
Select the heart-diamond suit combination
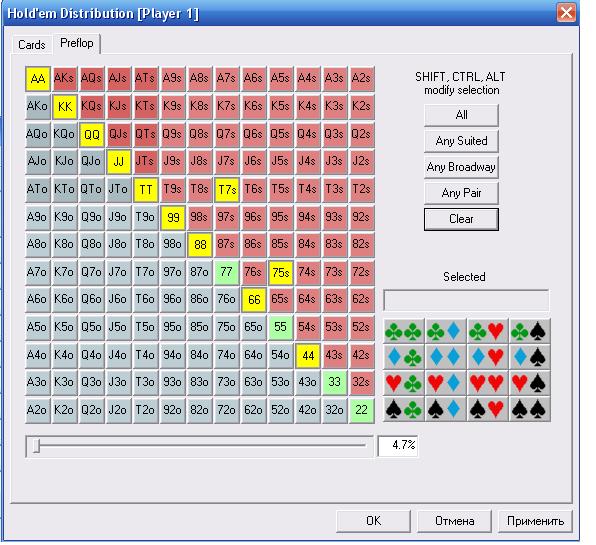click(445, 383)
